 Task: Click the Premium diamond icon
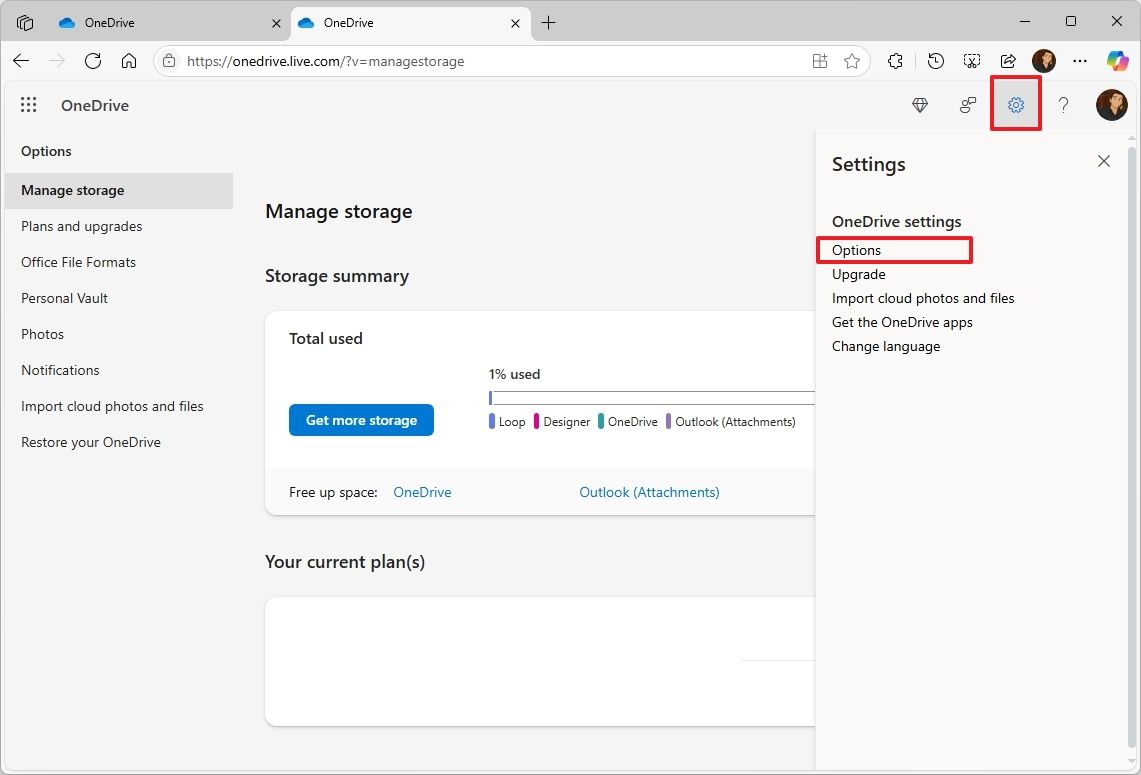pyautogui.click(x=920, y=105)
